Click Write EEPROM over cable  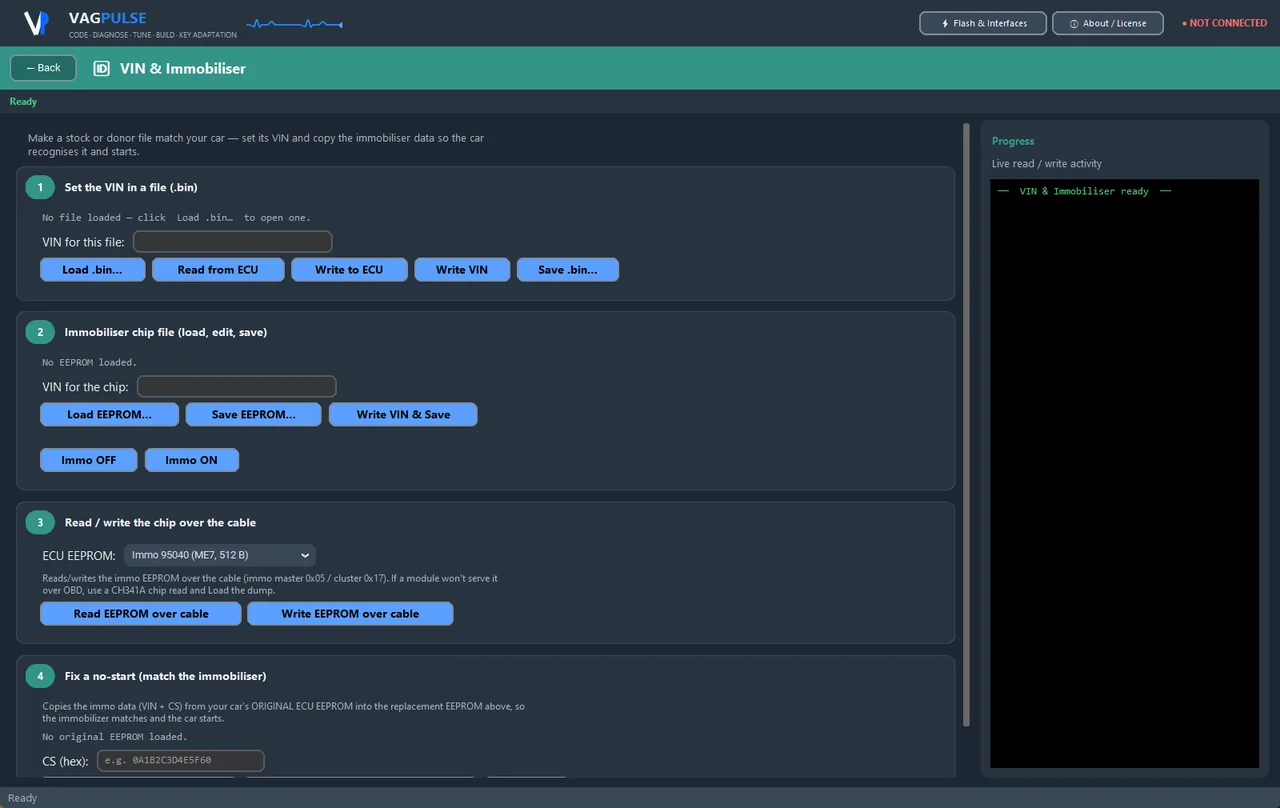350,614
